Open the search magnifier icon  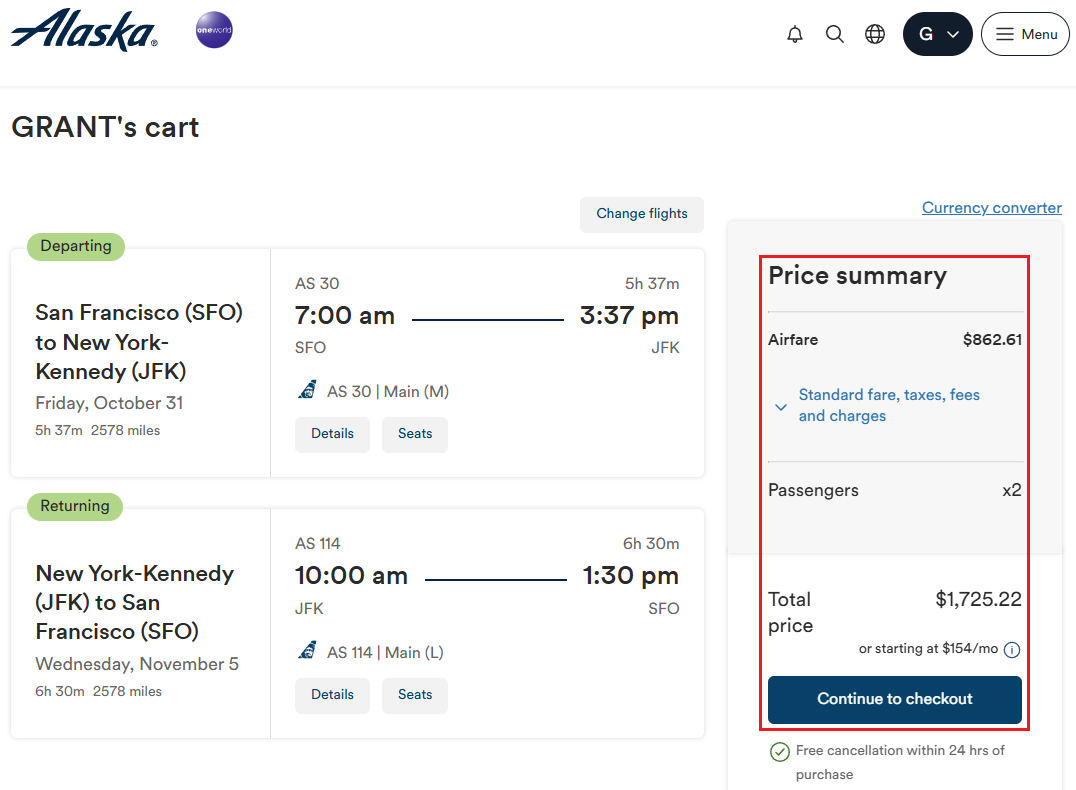(835, 34)
